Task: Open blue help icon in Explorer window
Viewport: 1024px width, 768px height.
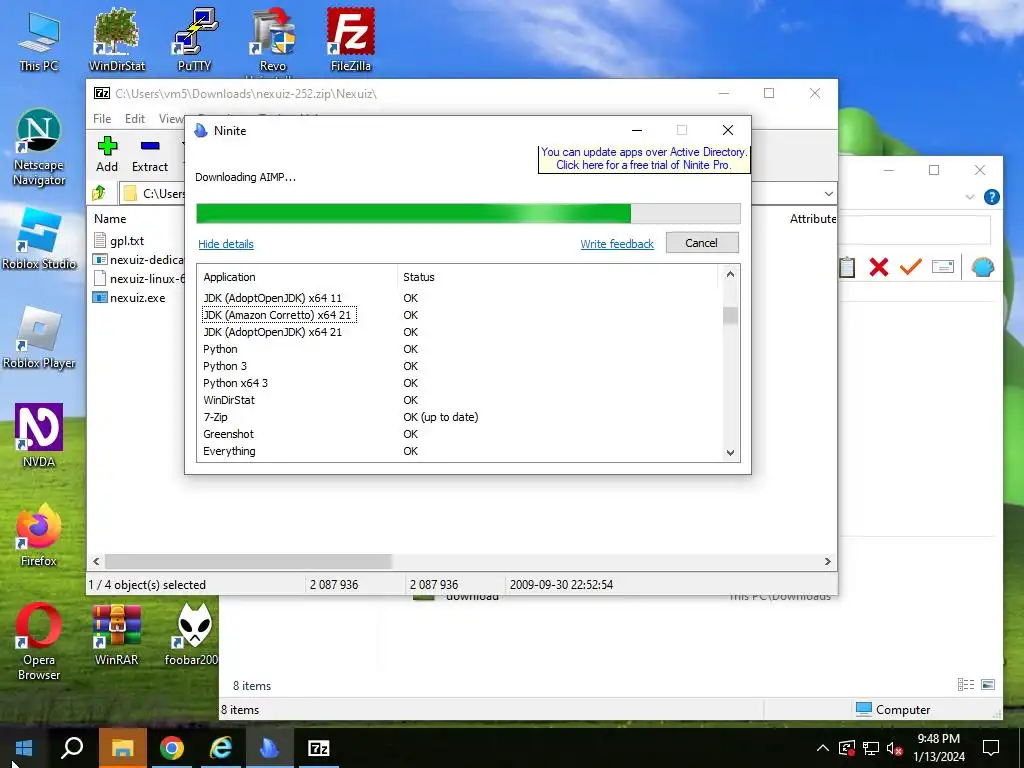Action: [x=991, y=197]
